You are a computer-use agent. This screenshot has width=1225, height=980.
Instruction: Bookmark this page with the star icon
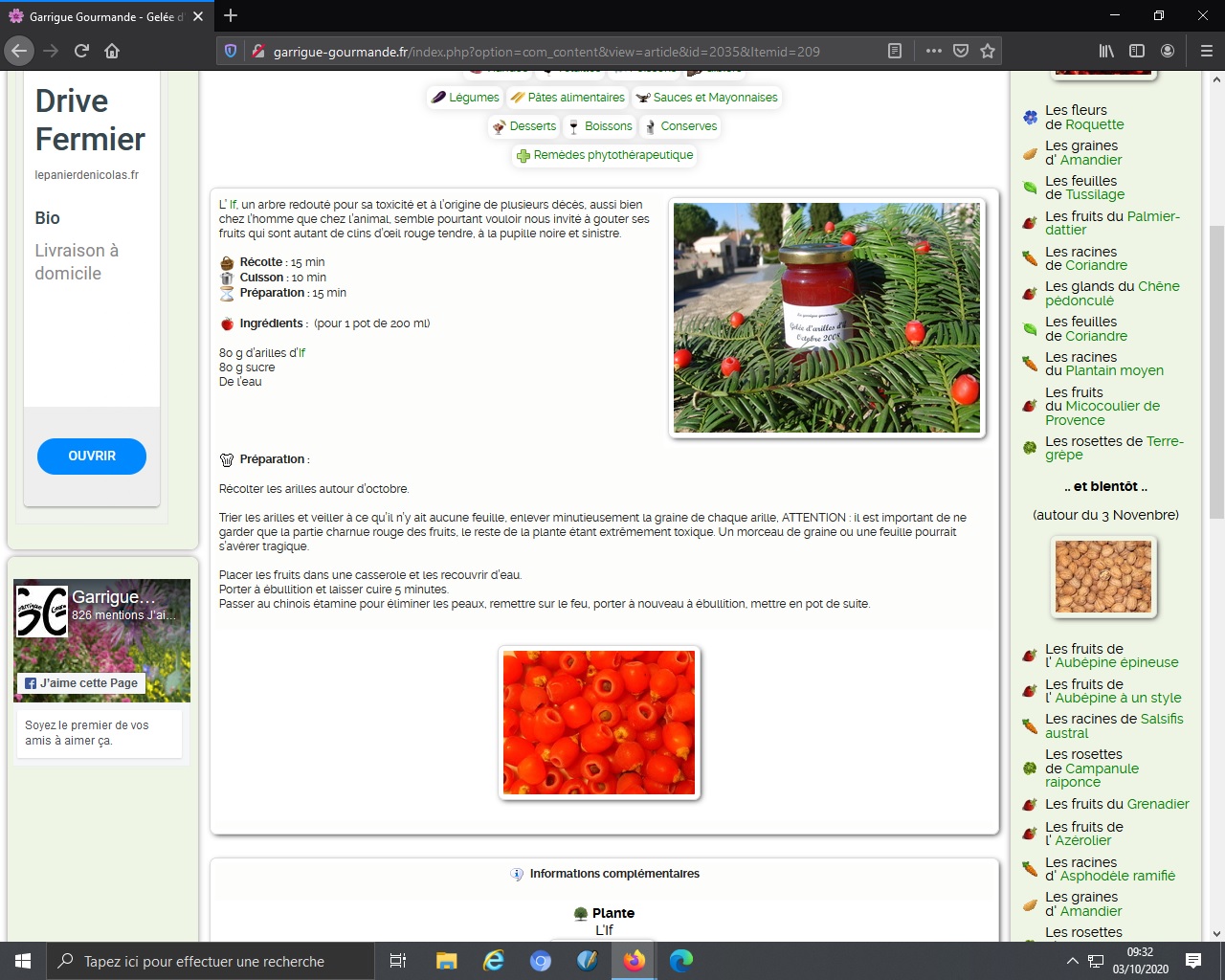coord(988,51)
